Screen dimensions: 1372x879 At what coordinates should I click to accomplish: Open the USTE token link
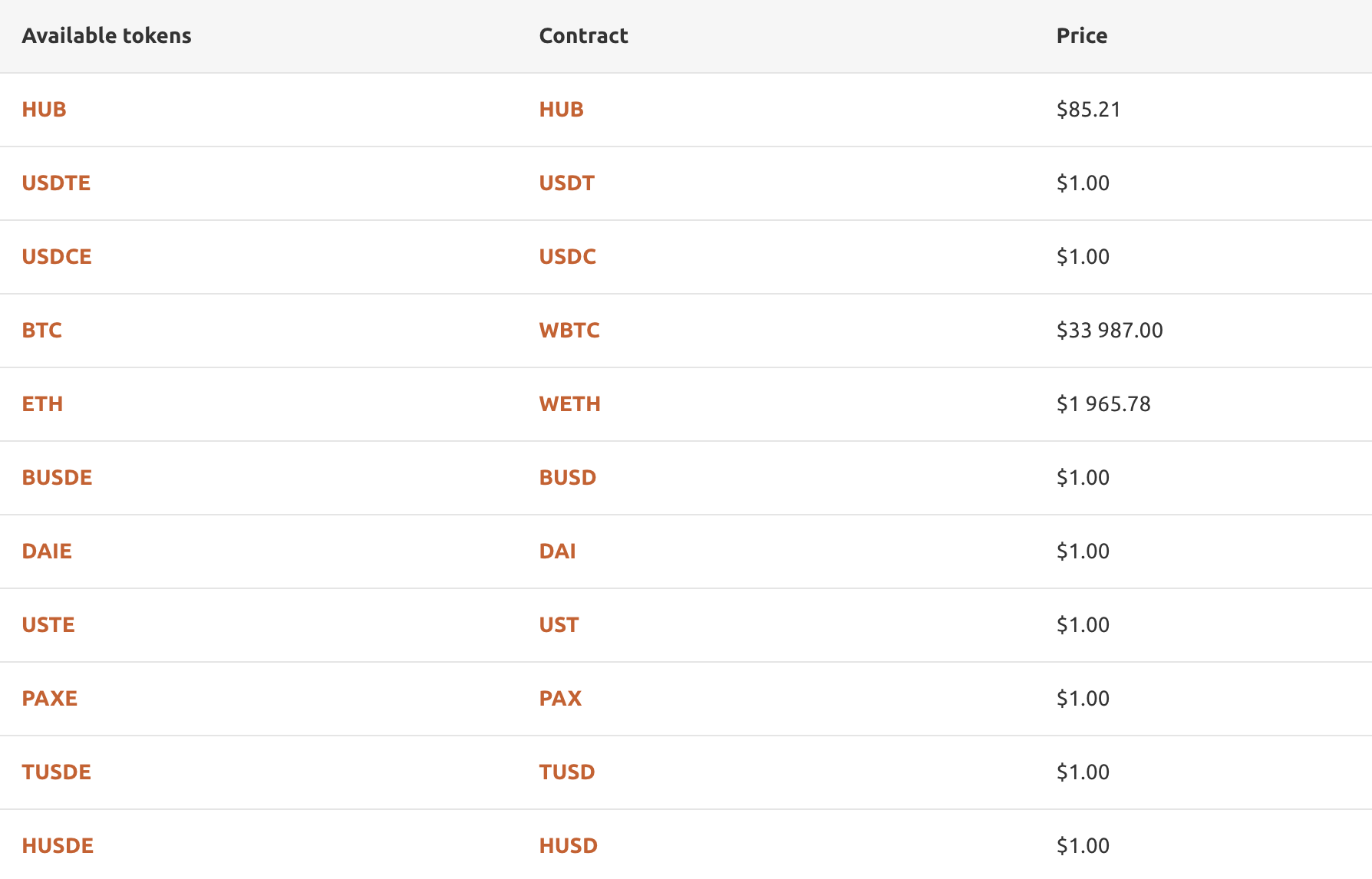point(48,625)
